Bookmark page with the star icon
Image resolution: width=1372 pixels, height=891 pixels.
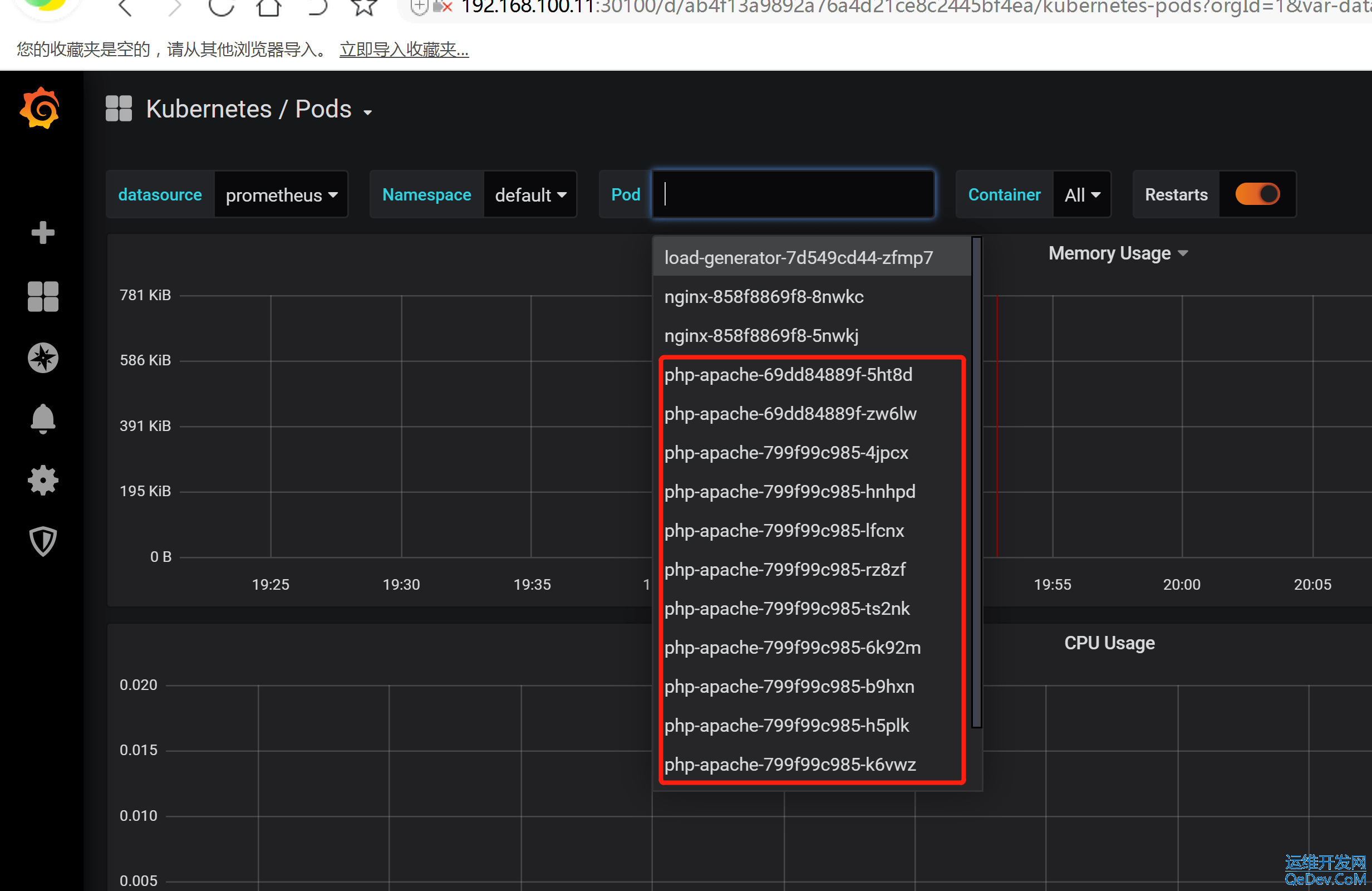[365, 7]
